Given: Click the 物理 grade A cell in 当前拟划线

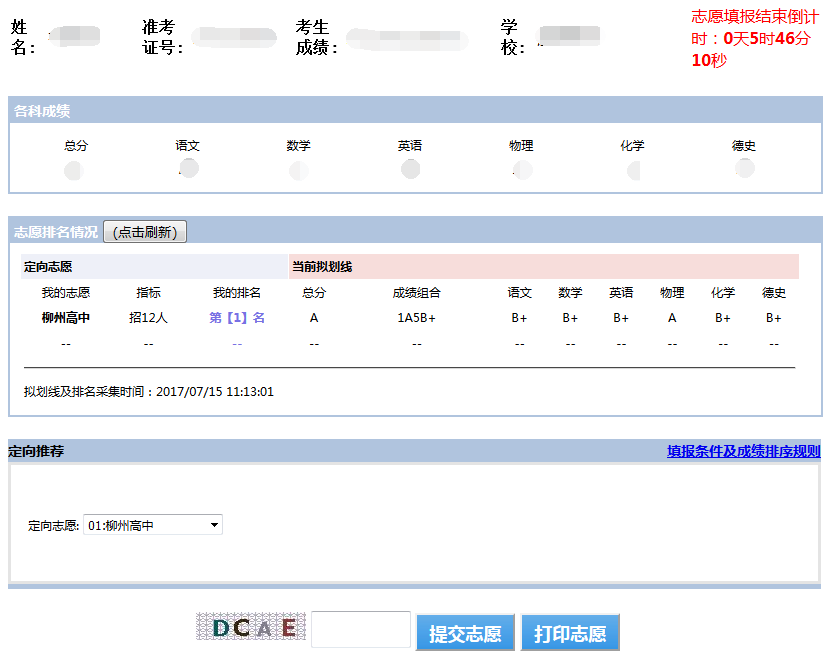Looking at the screenshot, I should 672,318.
